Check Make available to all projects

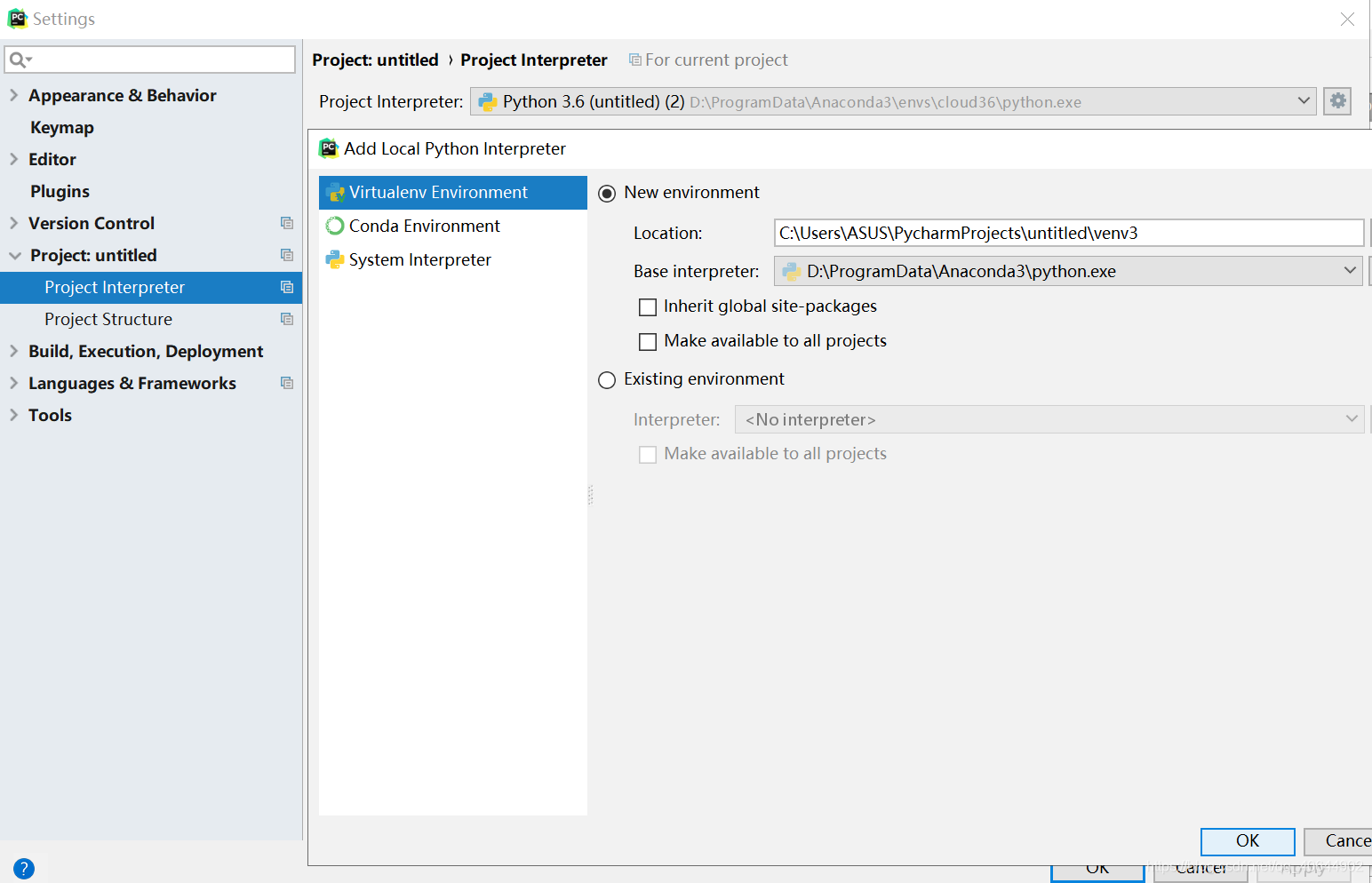pyautogui.click(x=647, y=341)
